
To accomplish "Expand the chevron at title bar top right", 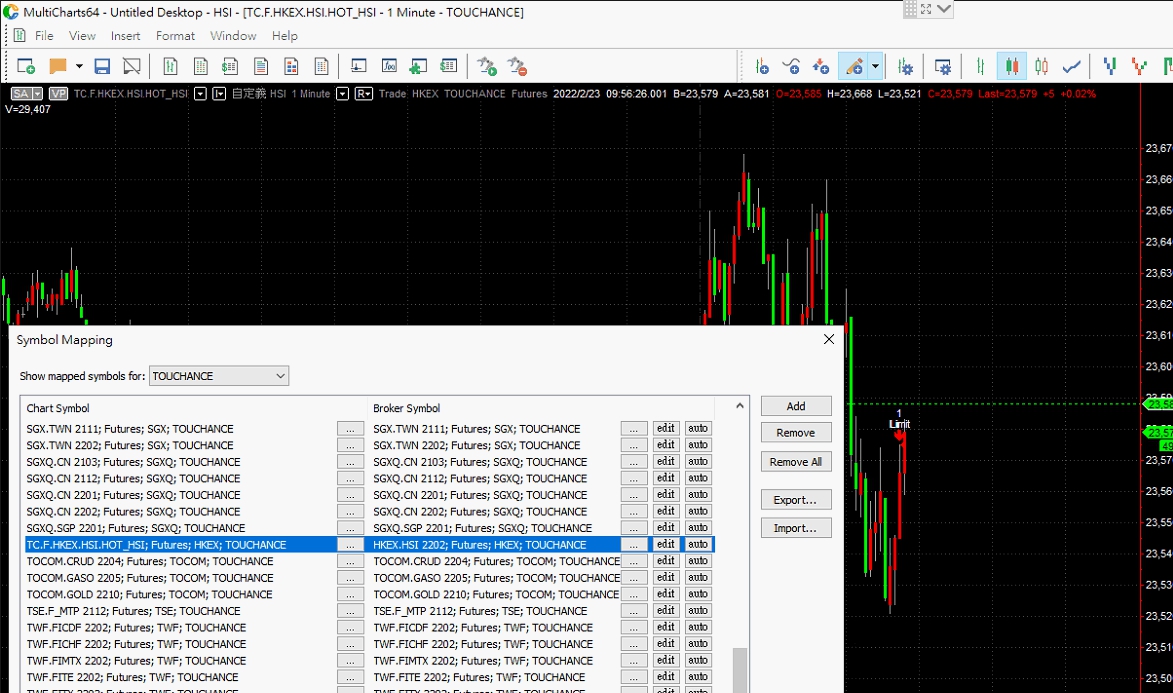I will (x=943, y=9).
